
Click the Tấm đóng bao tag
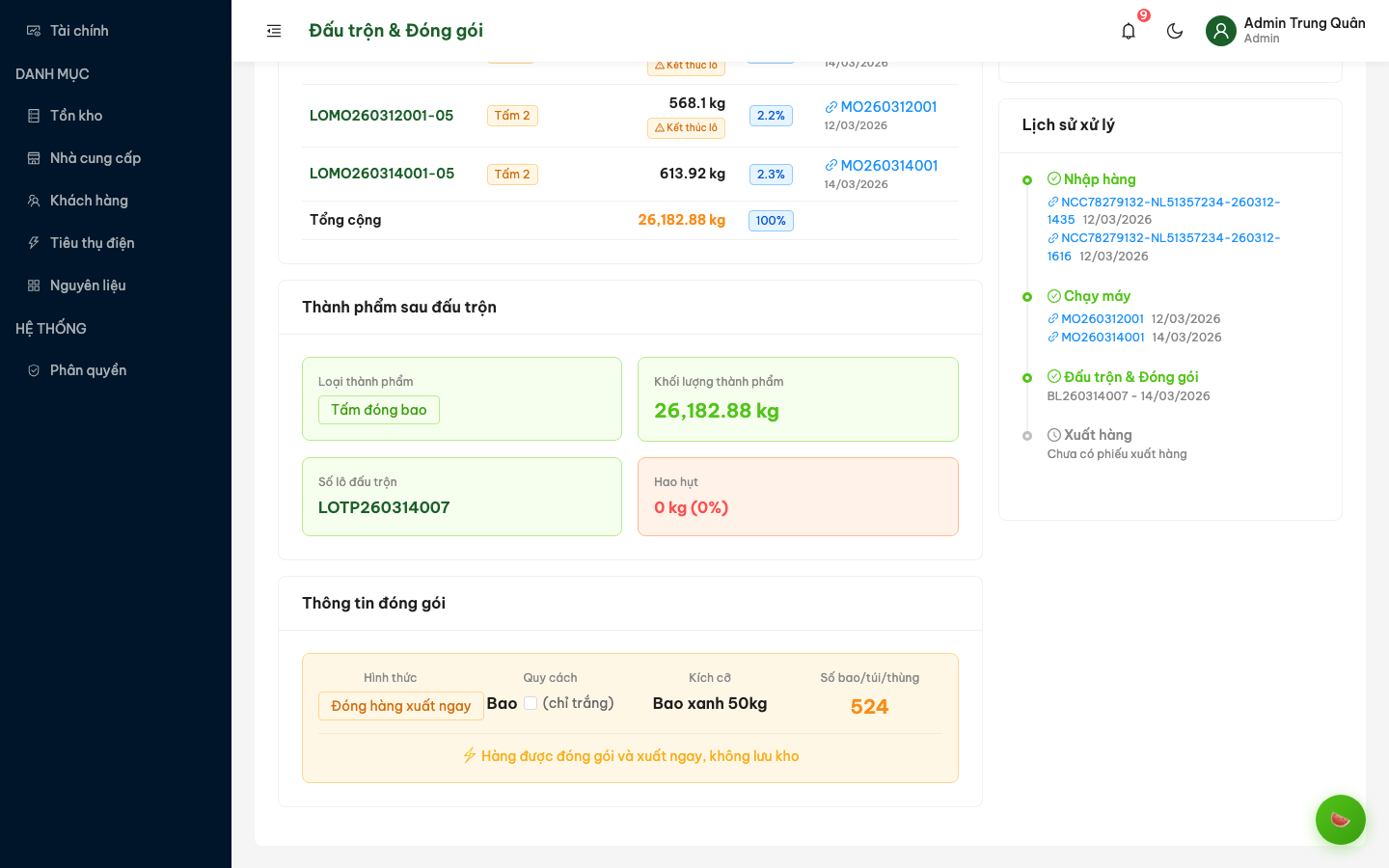(378, 410)
